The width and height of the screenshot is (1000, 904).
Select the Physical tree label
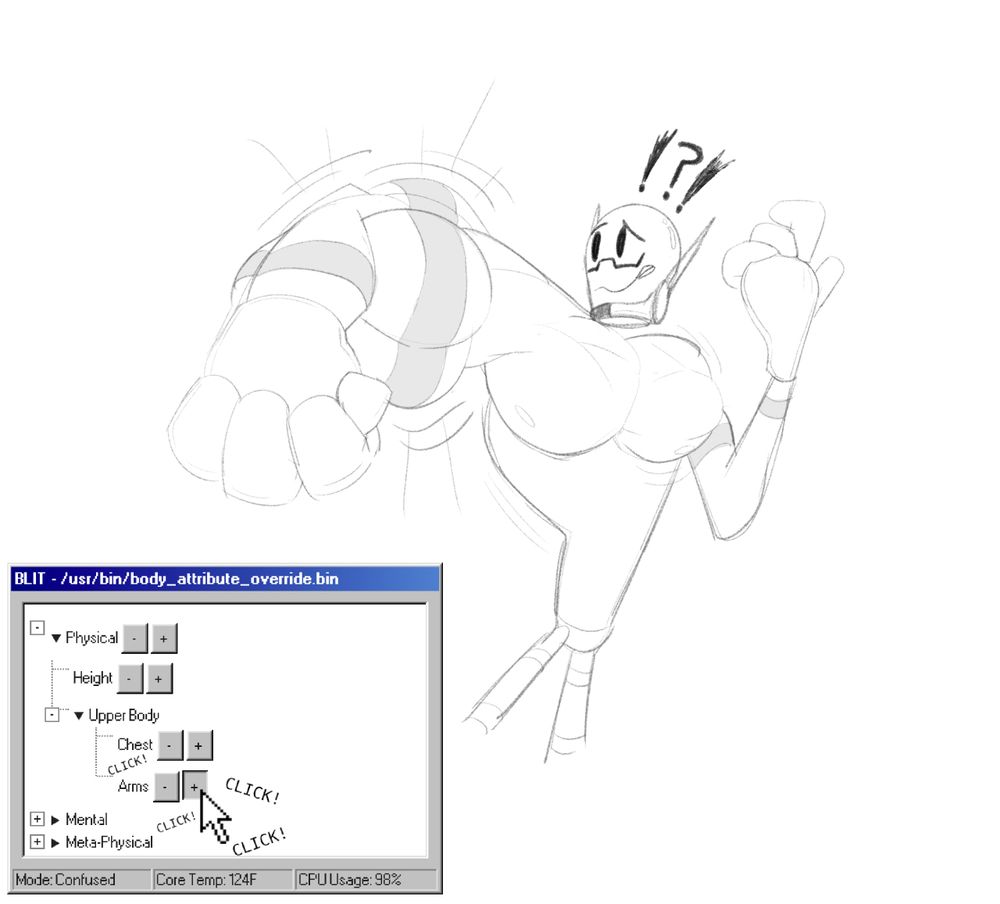(92, 638)
